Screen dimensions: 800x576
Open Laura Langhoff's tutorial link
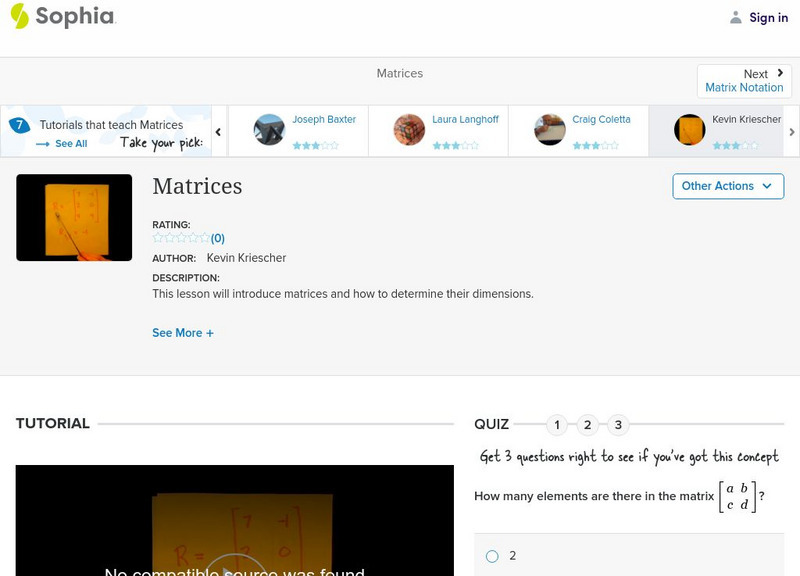(x=465, y=119)
